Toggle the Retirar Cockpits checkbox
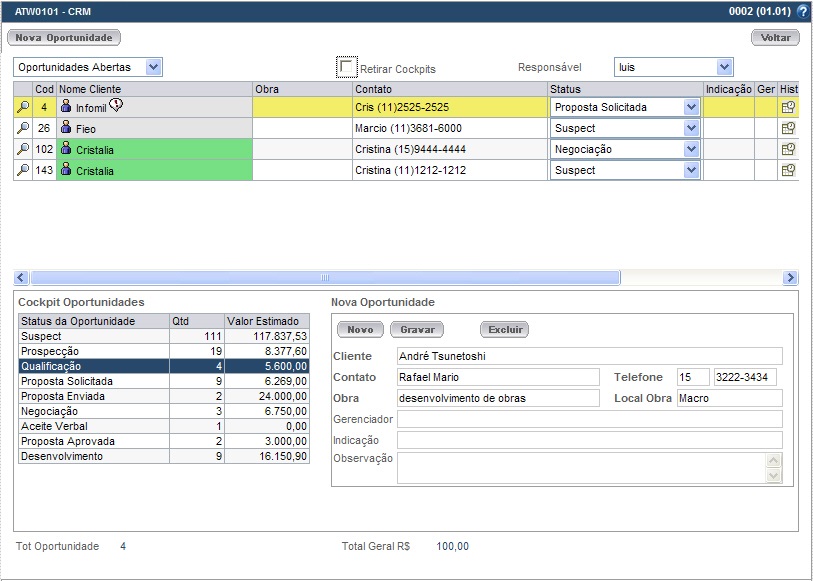 click(347, 67)
